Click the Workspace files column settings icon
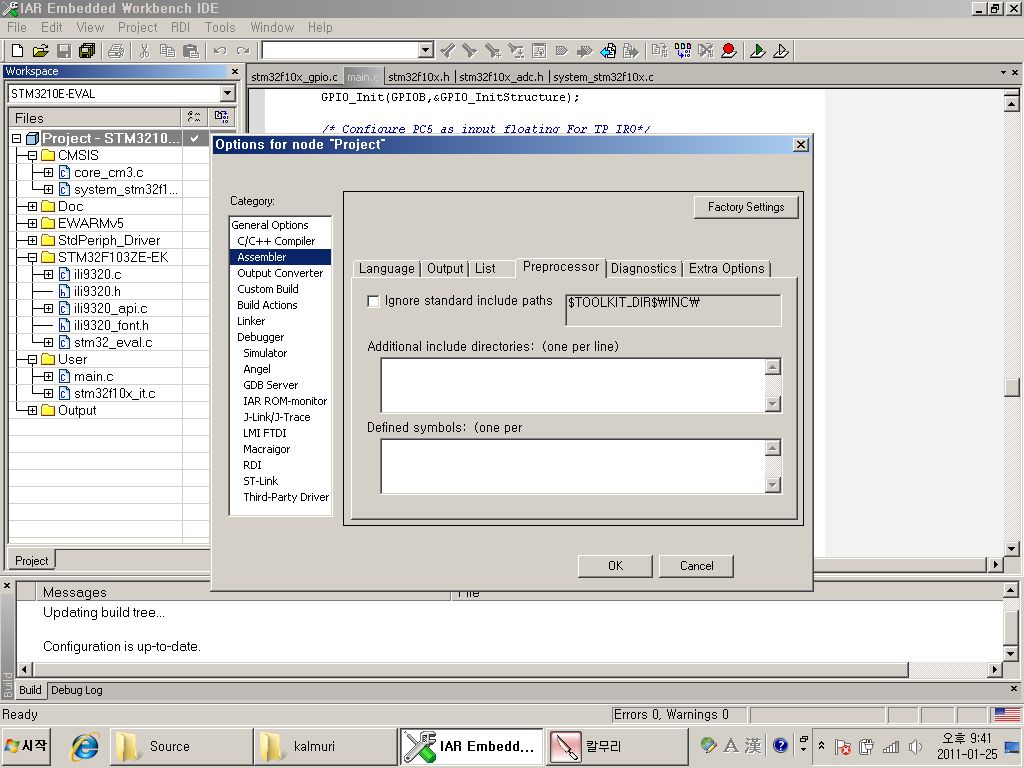Screen dimensions: 1024x768 click(x=194, y=118)
